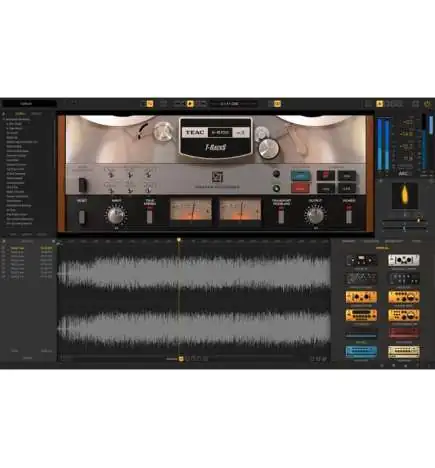Image resolution: width=435 pixels, height=468 pixels.
Task: Open the third tab of the module browser
Action: tap(394, 241)
